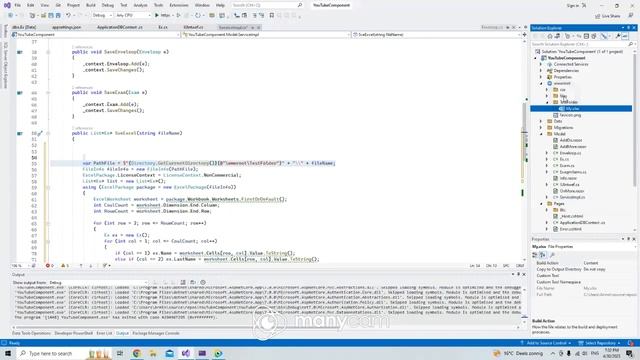Open the Edit menu
The width and height of the screenshot is (640, 360).
(x=31, y=5)
